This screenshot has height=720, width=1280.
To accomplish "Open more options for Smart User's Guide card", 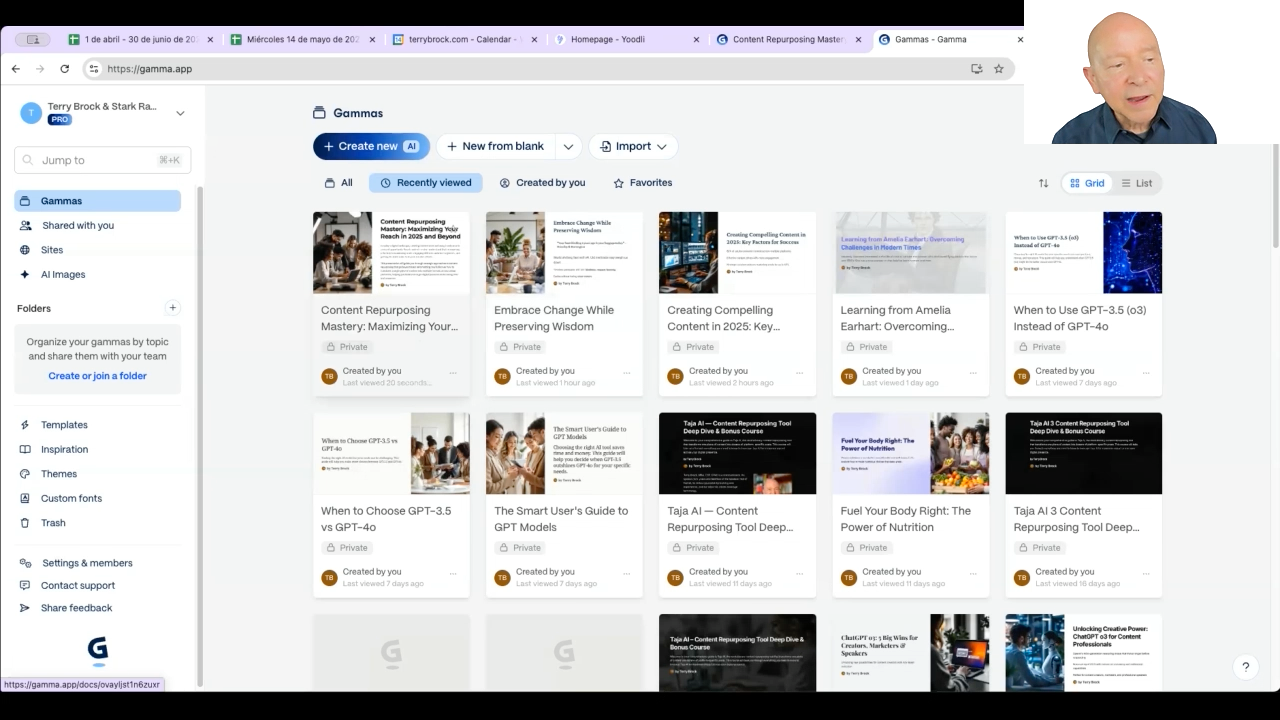I will (x=627, y=574).
